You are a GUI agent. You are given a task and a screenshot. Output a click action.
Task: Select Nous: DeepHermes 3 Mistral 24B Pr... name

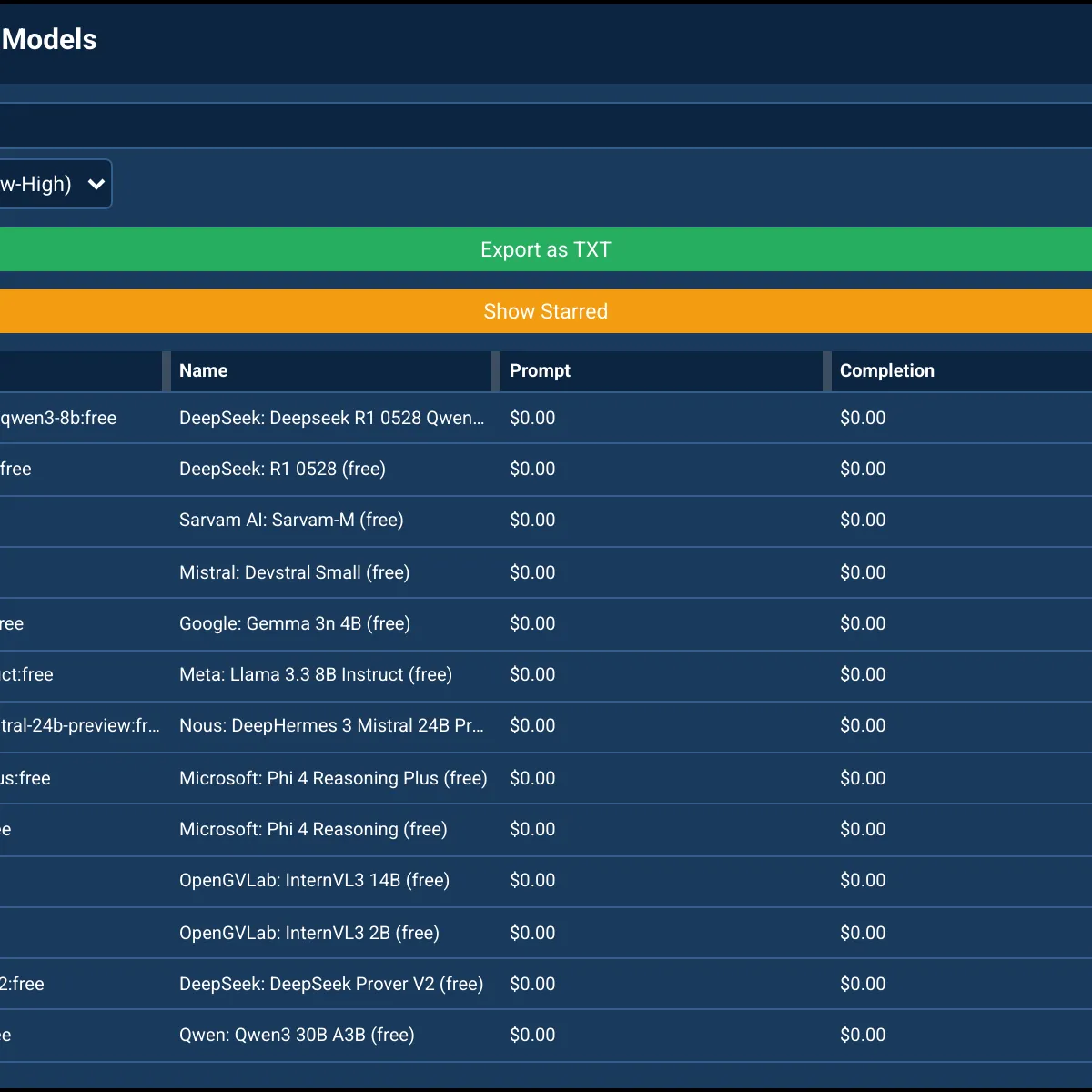(x=332, y=725)
